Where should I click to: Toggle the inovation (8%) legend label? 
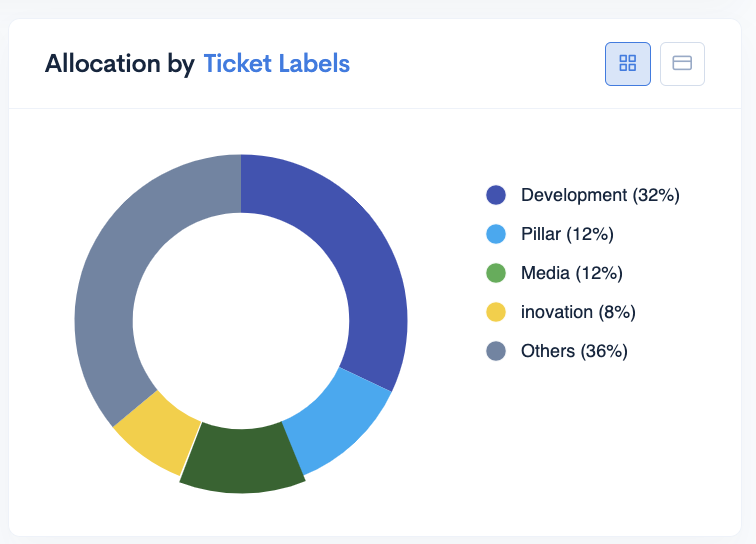578,313
